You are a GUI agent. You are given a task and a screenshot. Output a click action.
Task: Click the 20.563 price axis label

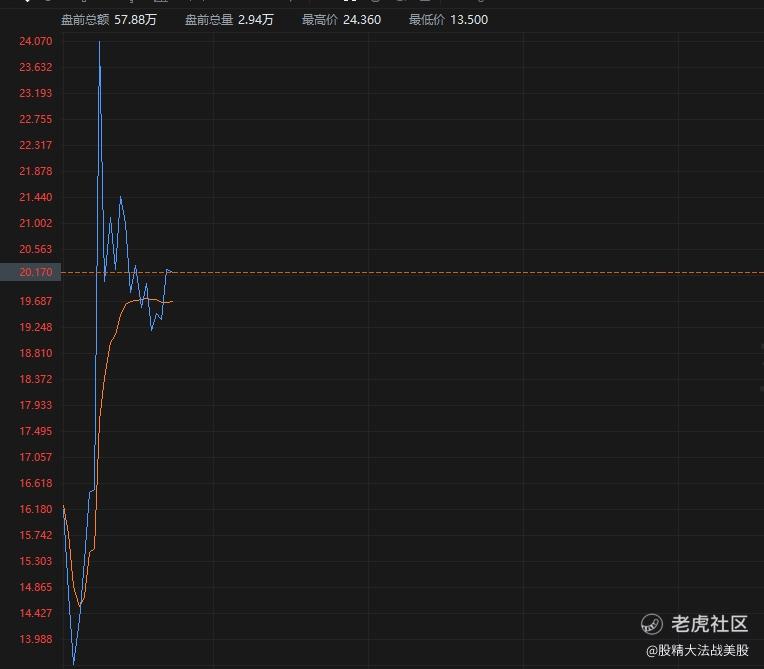tap(36, 249)
